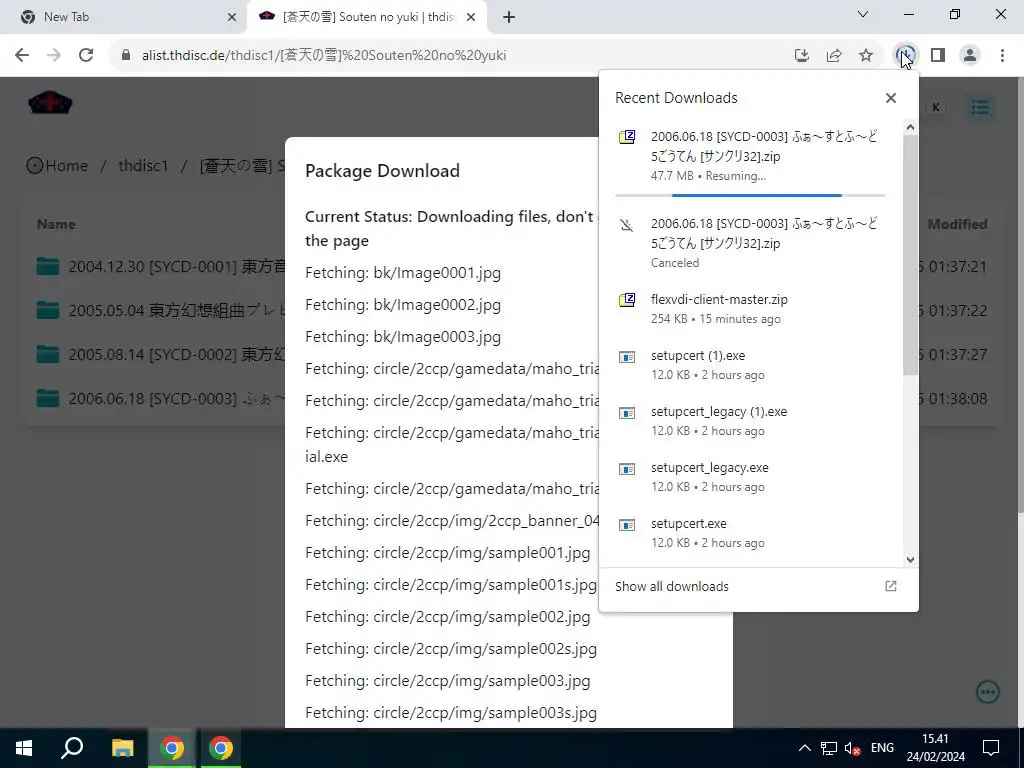Open the Windows Start menu
This screenshot has width=1024, height=768.
tap(24, 748)
